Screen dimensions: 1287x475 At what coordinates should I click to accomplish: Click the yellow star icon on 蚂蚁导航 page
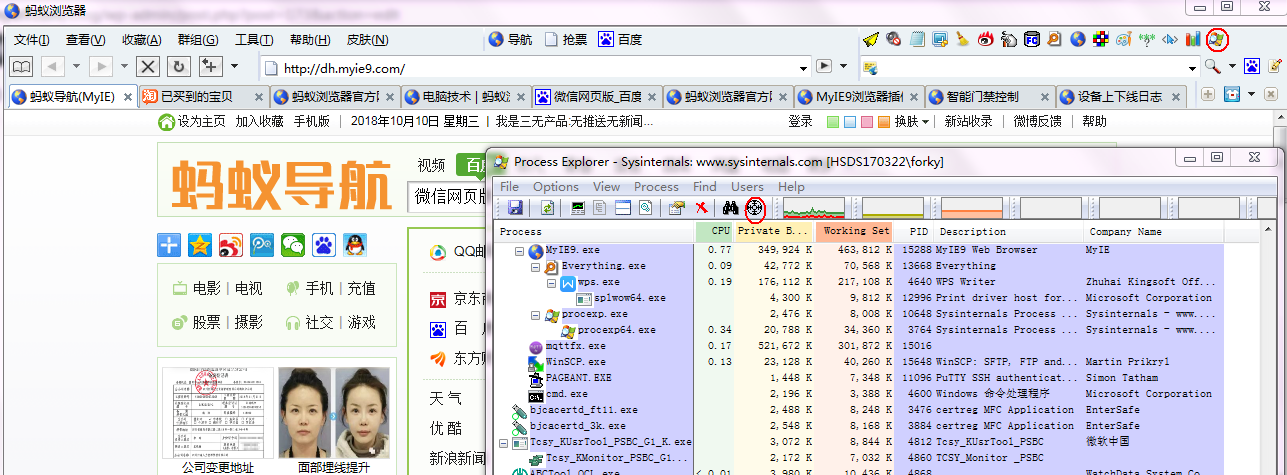pos(200,244)
